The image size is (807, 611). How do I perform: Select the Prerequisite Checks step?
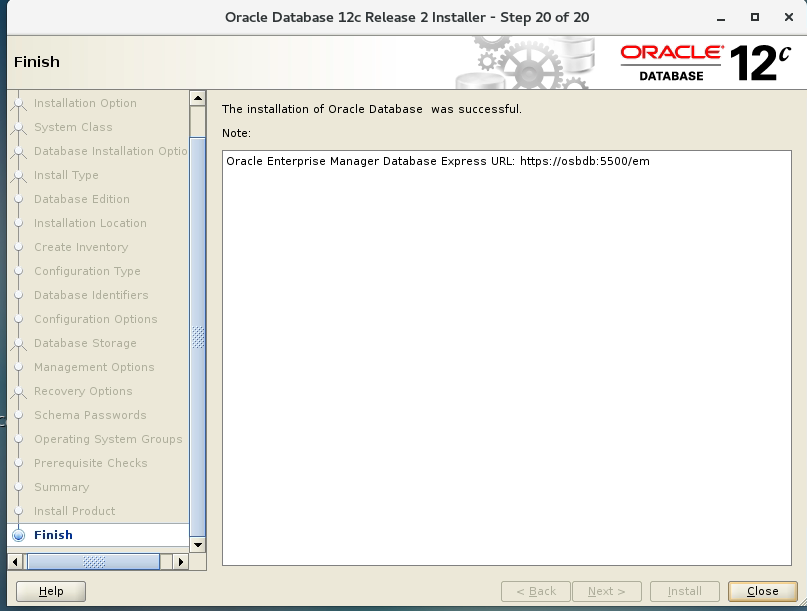tap(91, 463)
